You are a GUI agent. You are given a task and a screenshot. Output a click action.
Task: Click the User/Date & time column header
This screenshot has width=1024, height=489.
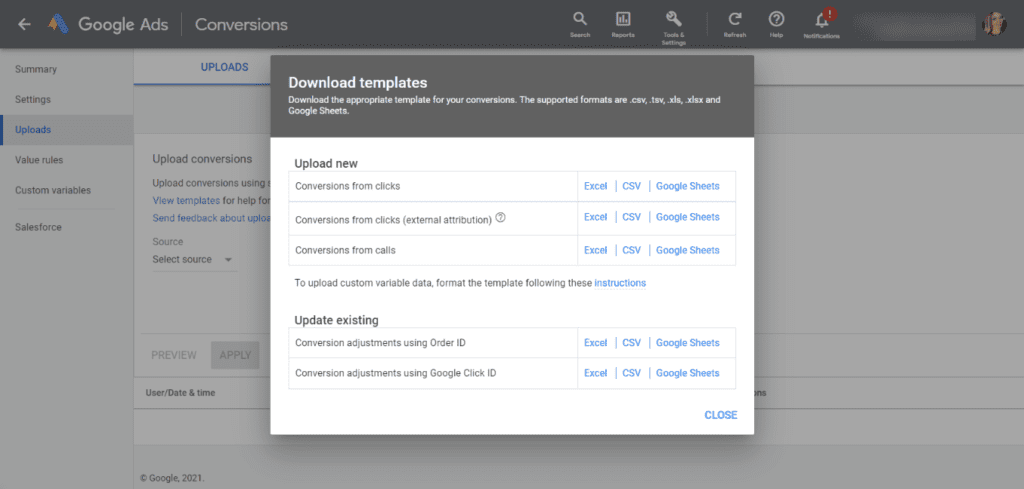point(180,393)
